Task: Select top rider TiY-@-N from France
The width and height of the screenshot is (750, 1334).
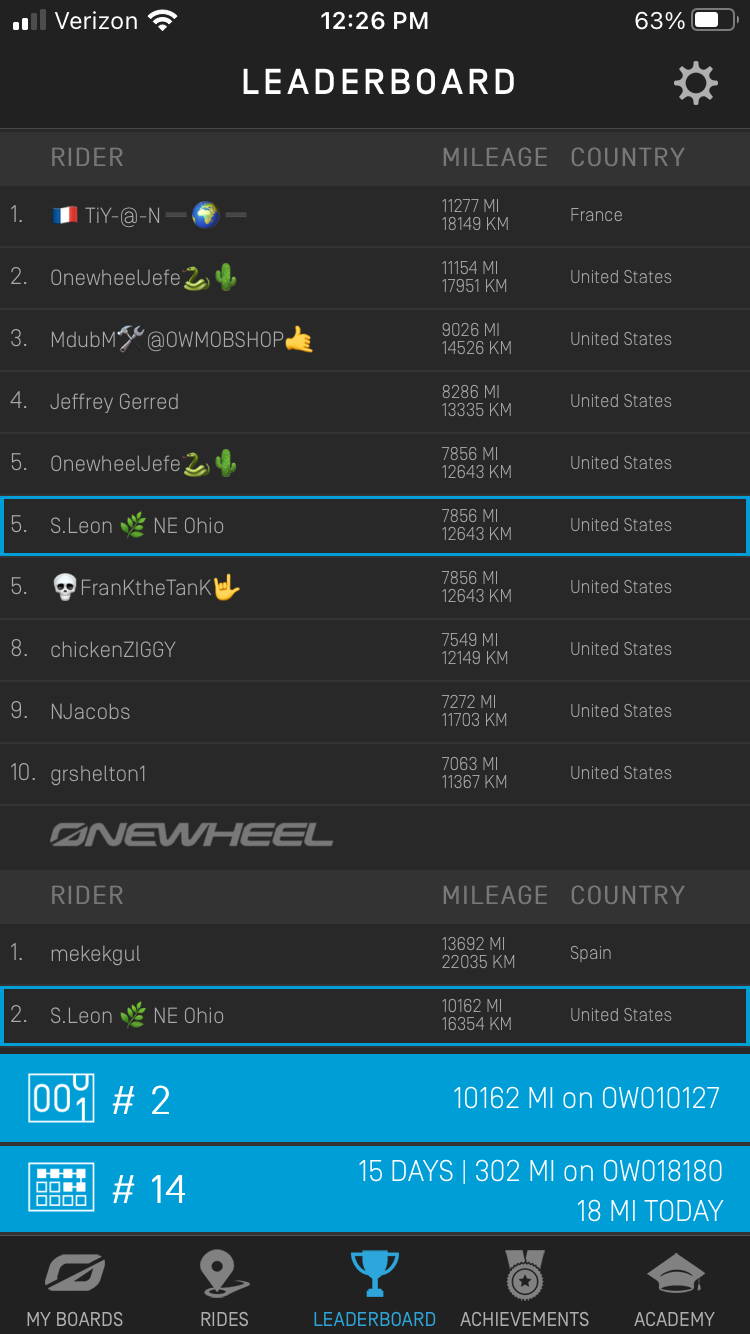Action: click(x=375, y=215)
